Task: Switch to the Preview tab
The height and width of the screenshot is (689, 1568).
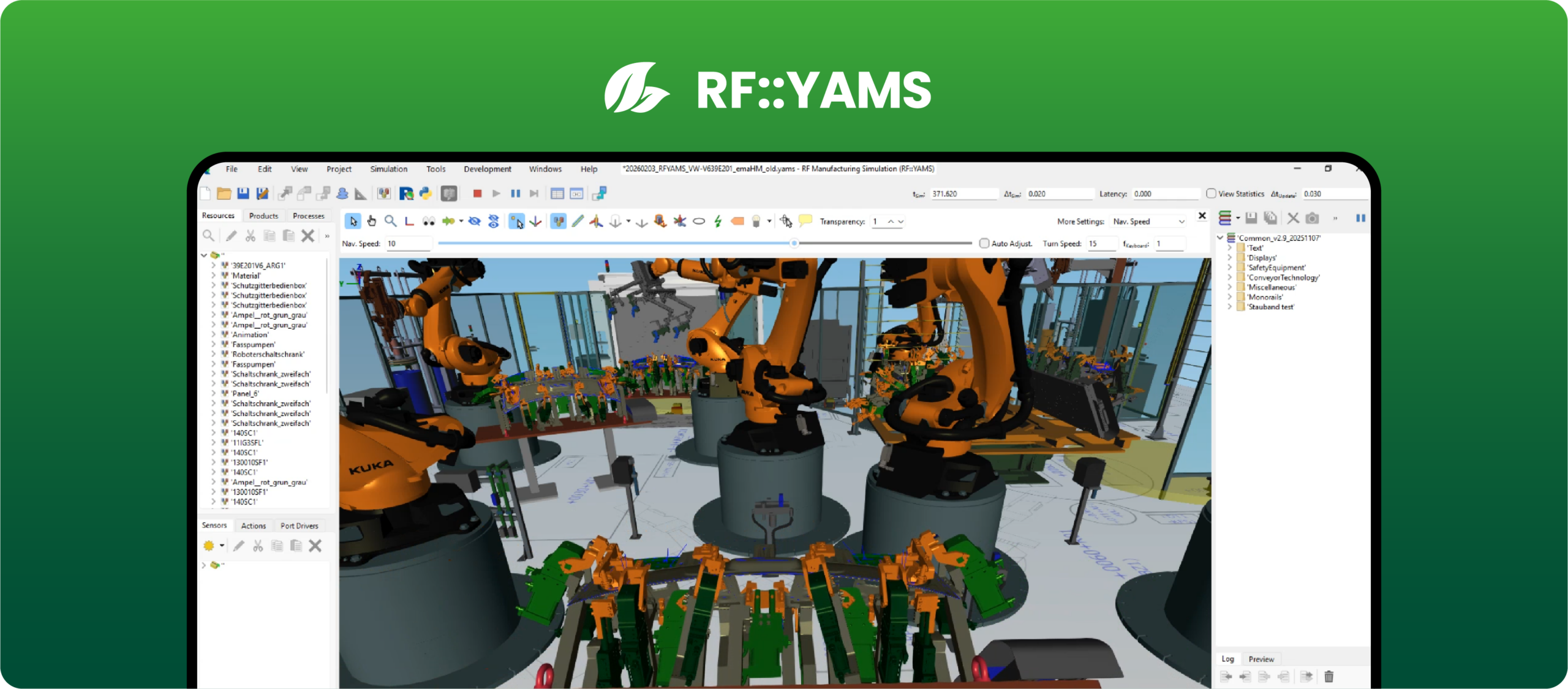Action: click(x=1261, y=659)
